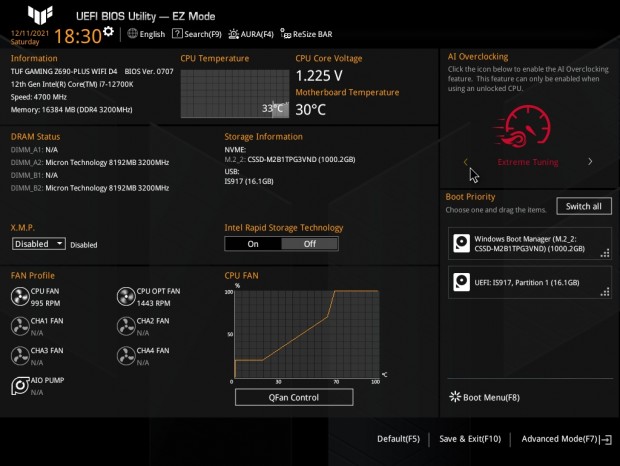The image size is (620, 466).
Task: Click the AI Overclocking speedometer icon
Action: [523, 126]
